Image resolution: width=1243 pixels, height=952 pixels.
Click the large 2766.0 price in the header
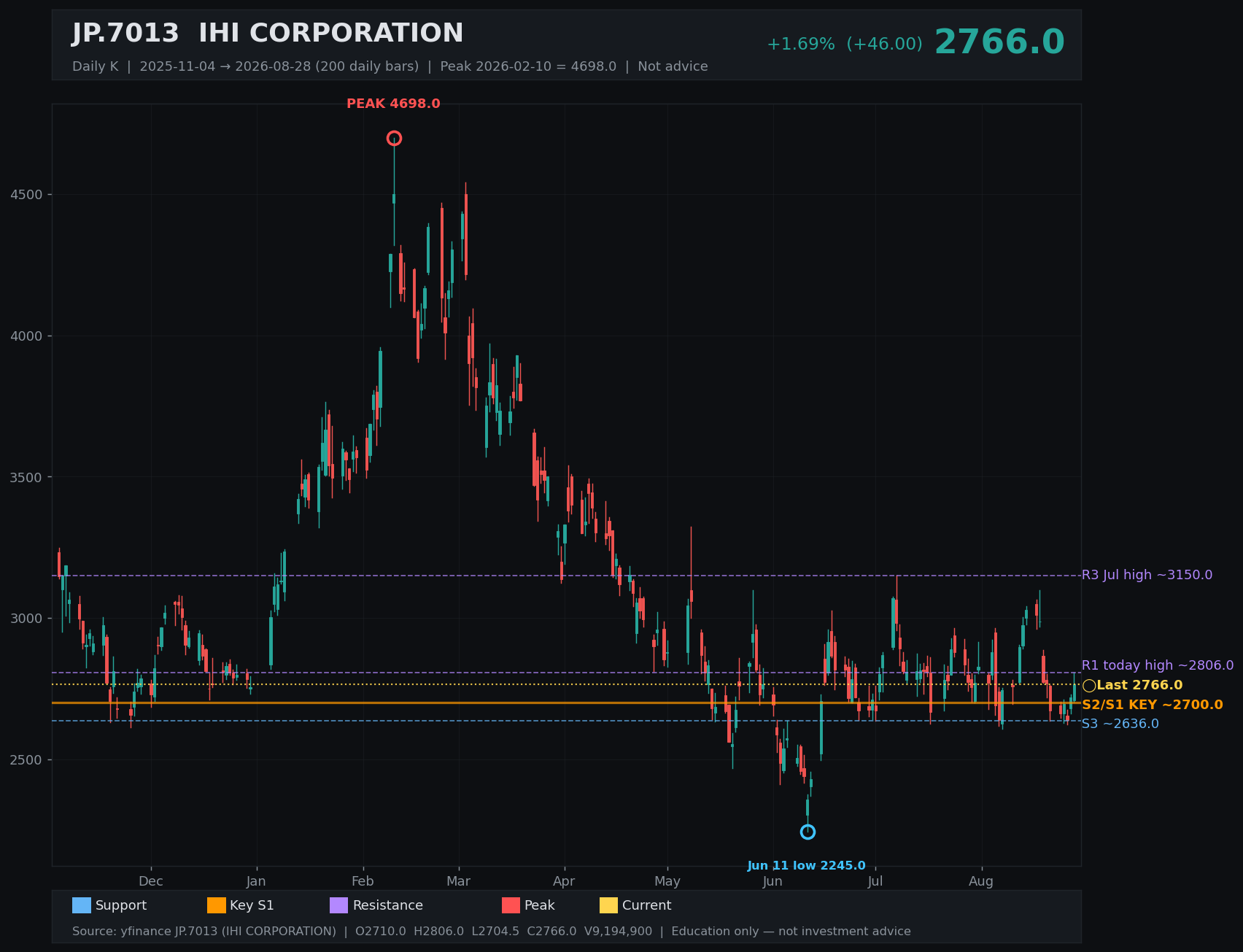pos(999,42)
